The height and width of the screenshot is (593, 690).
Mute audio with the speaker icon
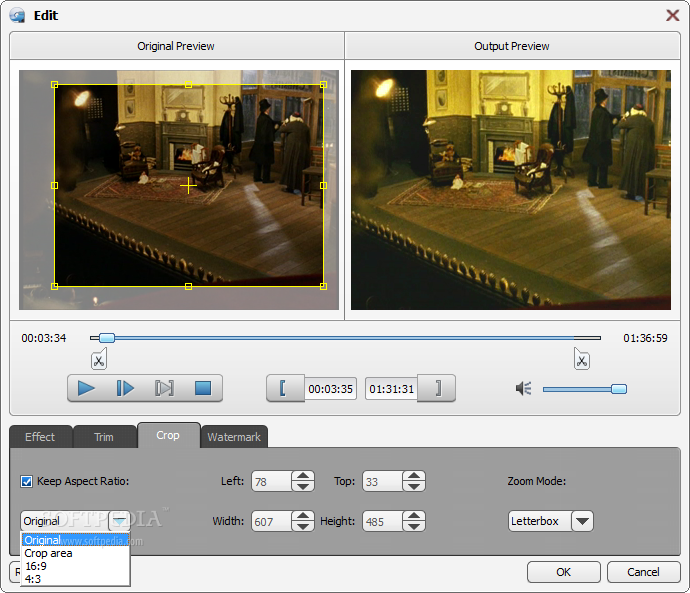[524, 388]
